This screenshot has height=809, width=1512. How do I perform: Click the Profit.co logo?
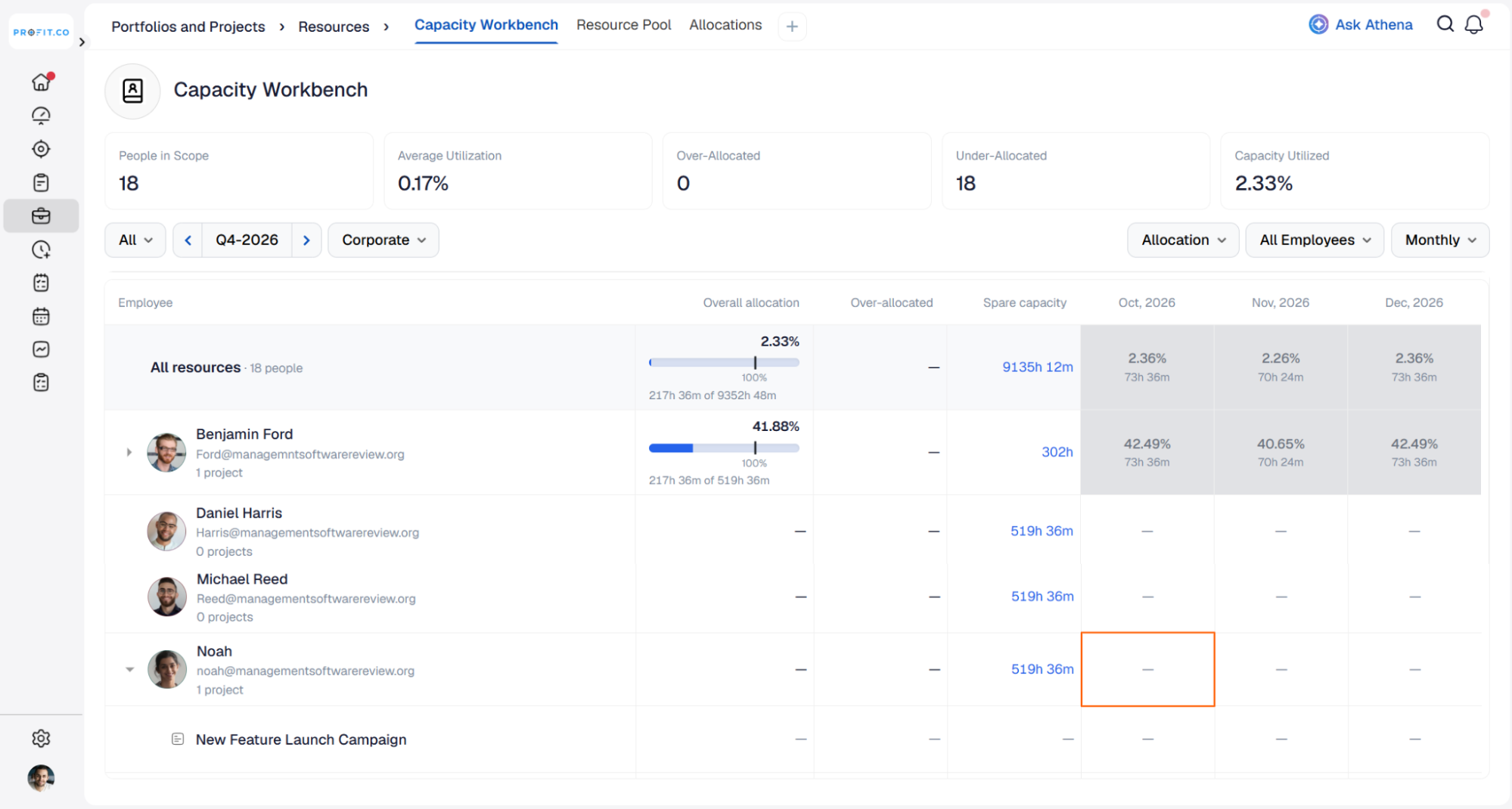(41, 33)
